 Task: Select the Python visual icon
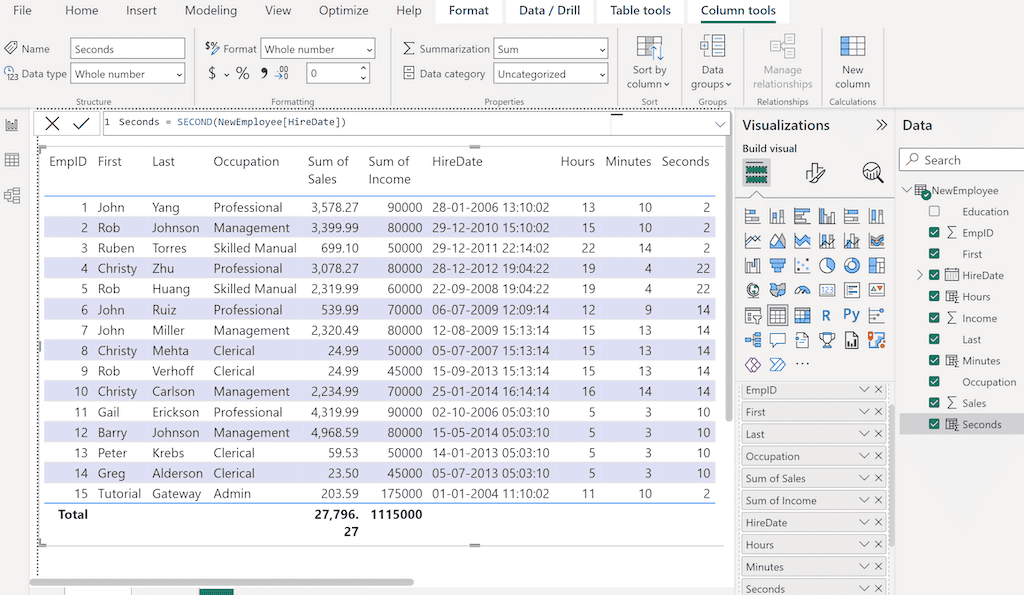tap(850, 313)
